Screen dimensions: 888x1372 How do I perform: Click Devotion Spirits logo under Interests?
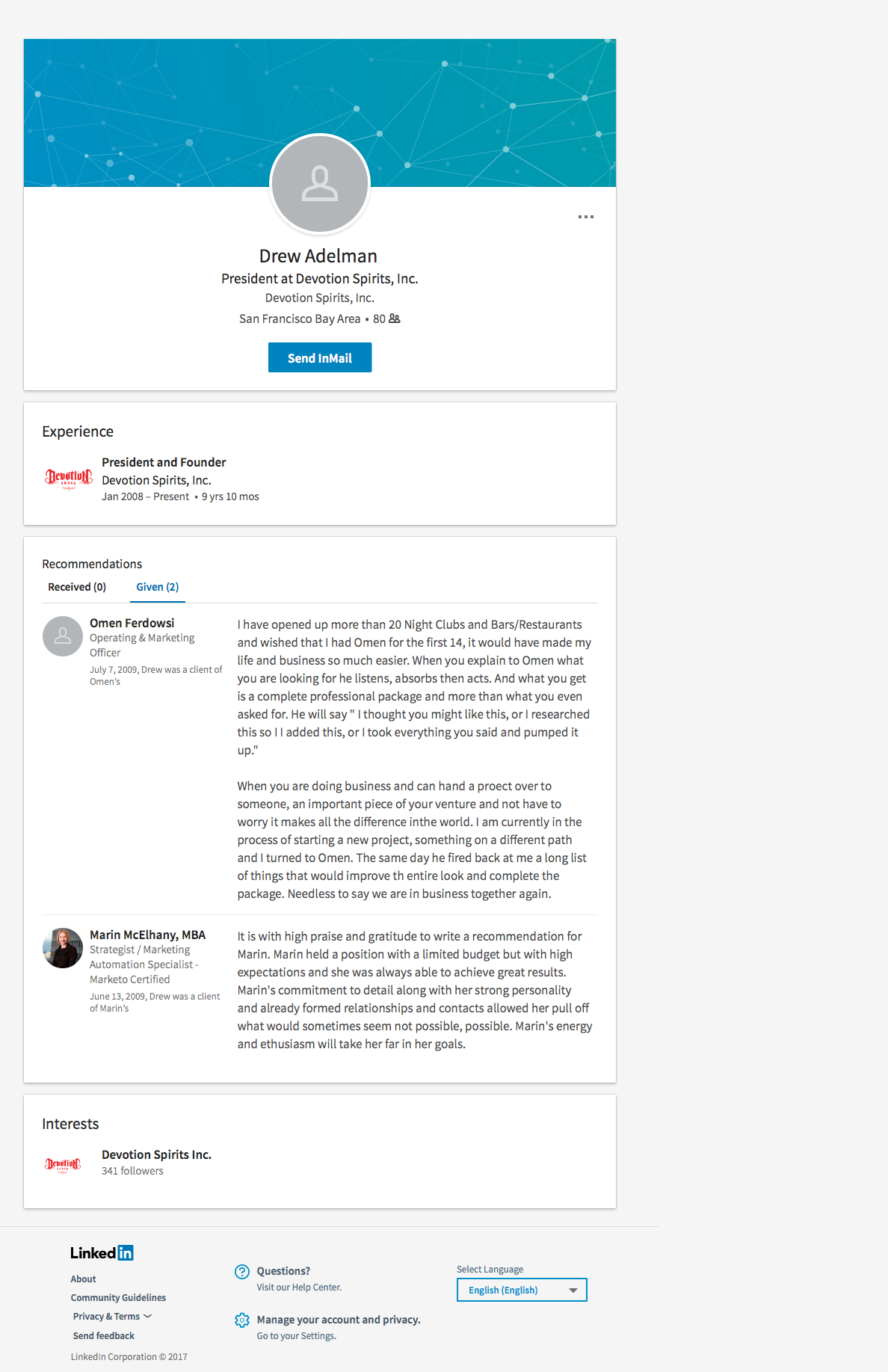point(63,1164)
